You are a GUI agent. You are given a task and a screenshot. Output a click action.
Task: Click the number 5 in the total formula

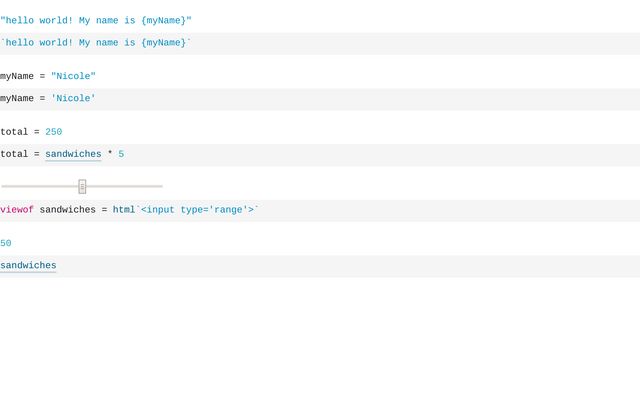pos(121,154)
